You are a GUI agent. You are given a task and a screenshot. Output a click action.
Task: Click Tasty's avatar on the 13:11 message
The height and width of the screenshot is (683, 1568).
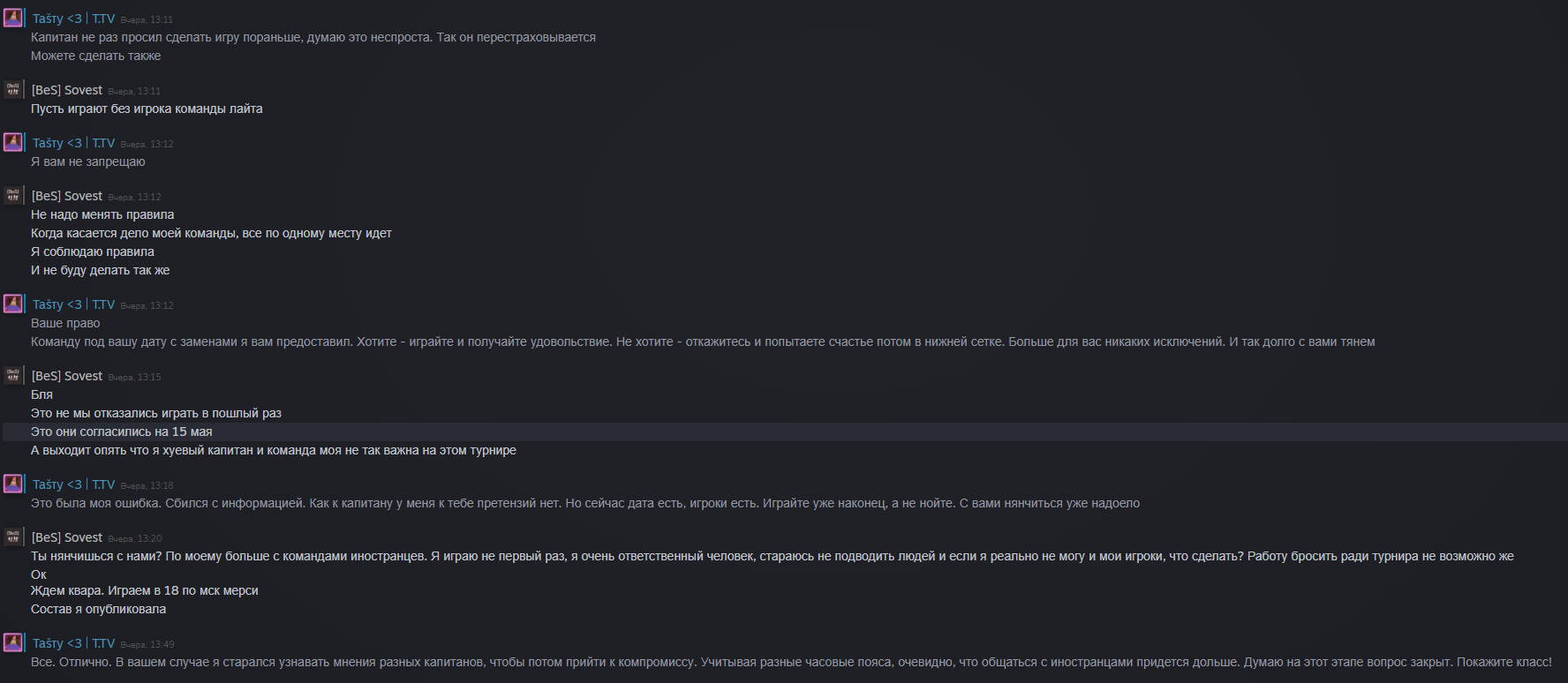click(13, 18)
